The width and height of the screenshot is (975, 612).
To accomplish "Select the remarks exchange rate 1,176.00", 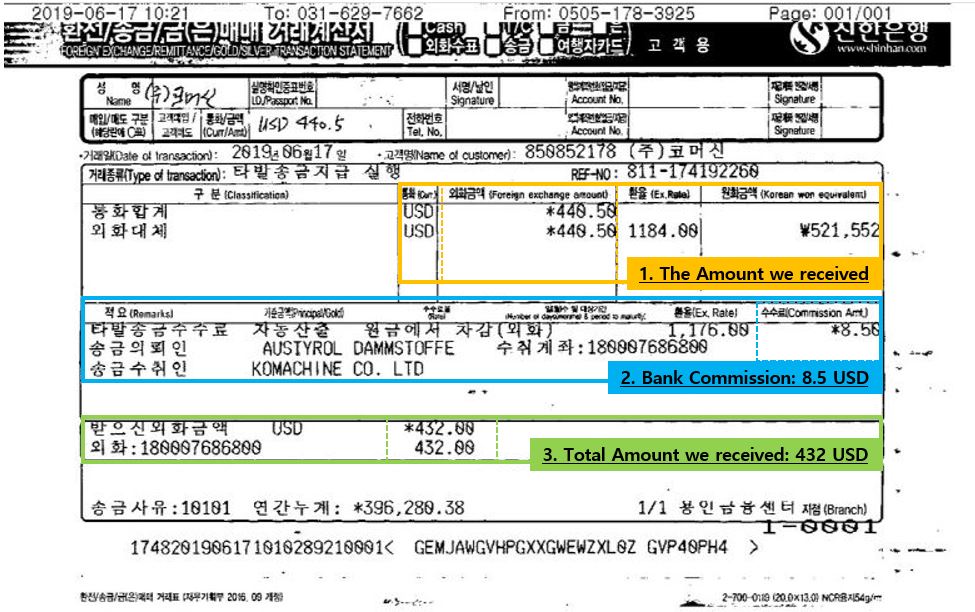I will click(708, 330).
